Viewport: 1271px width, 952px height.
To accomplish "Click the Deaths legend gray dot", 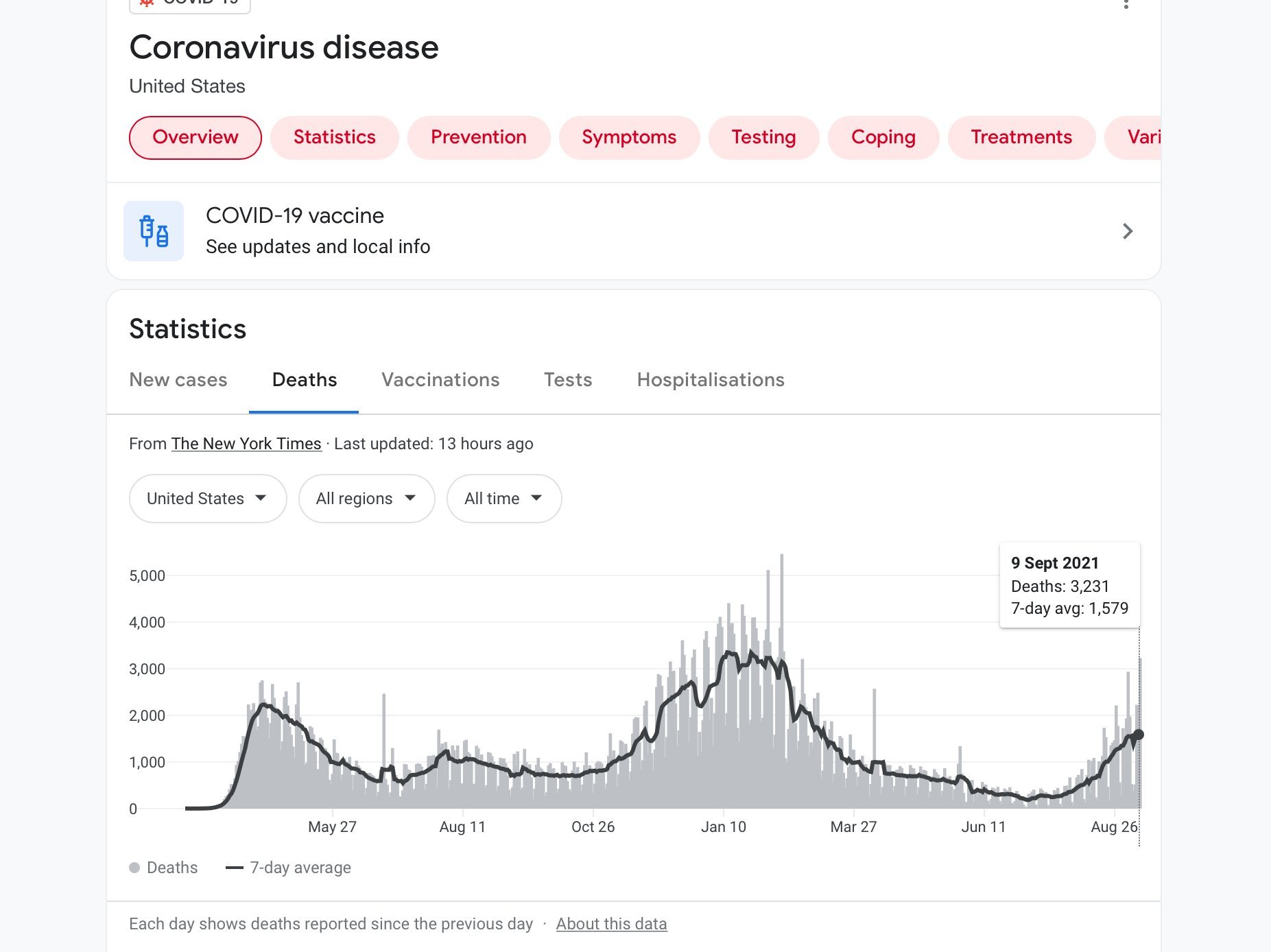I will coord(134,868).
